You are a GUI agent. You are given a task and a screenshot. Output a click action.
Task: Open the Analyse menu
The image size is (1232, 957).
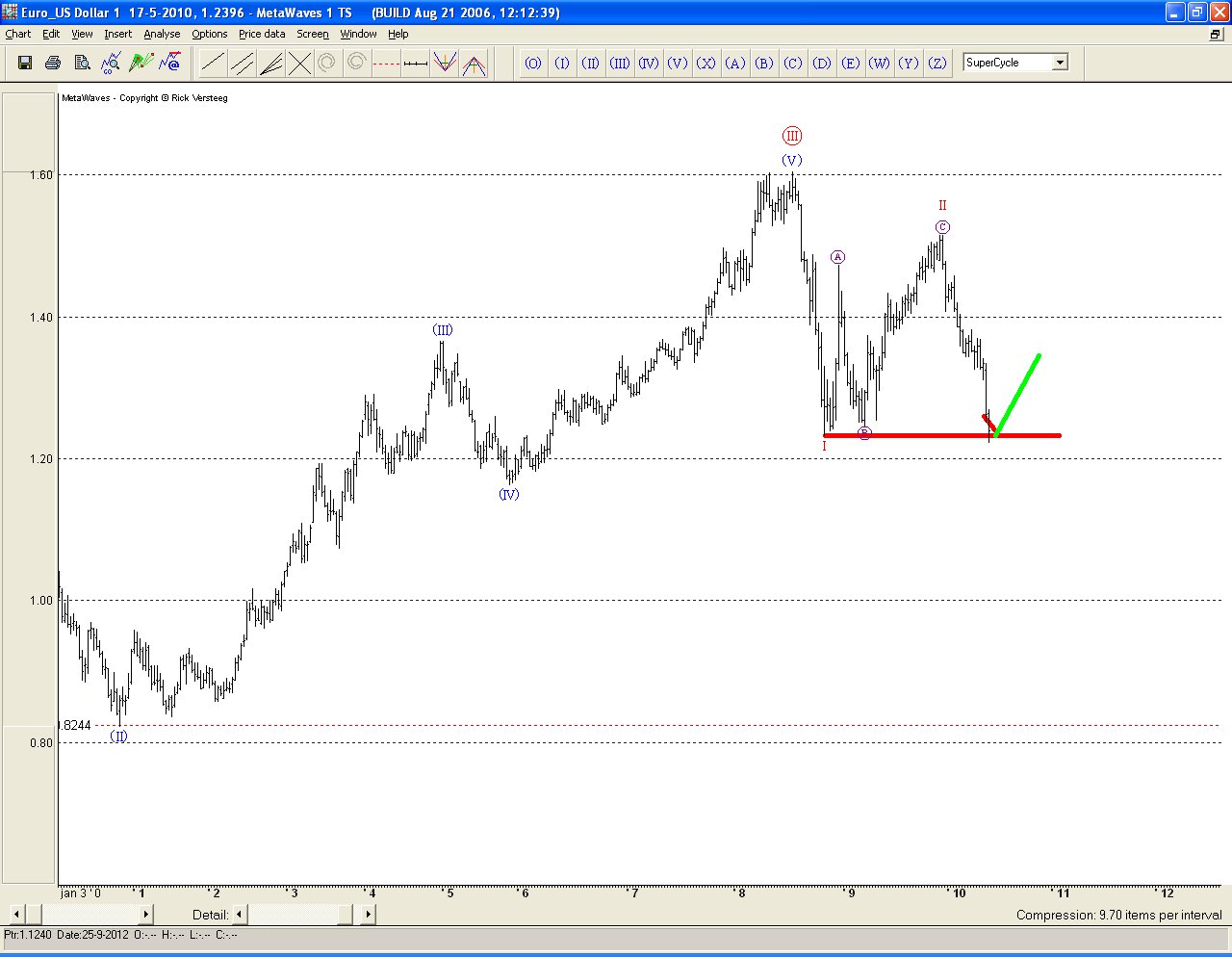pyautogui.click(x=162, y=34)
